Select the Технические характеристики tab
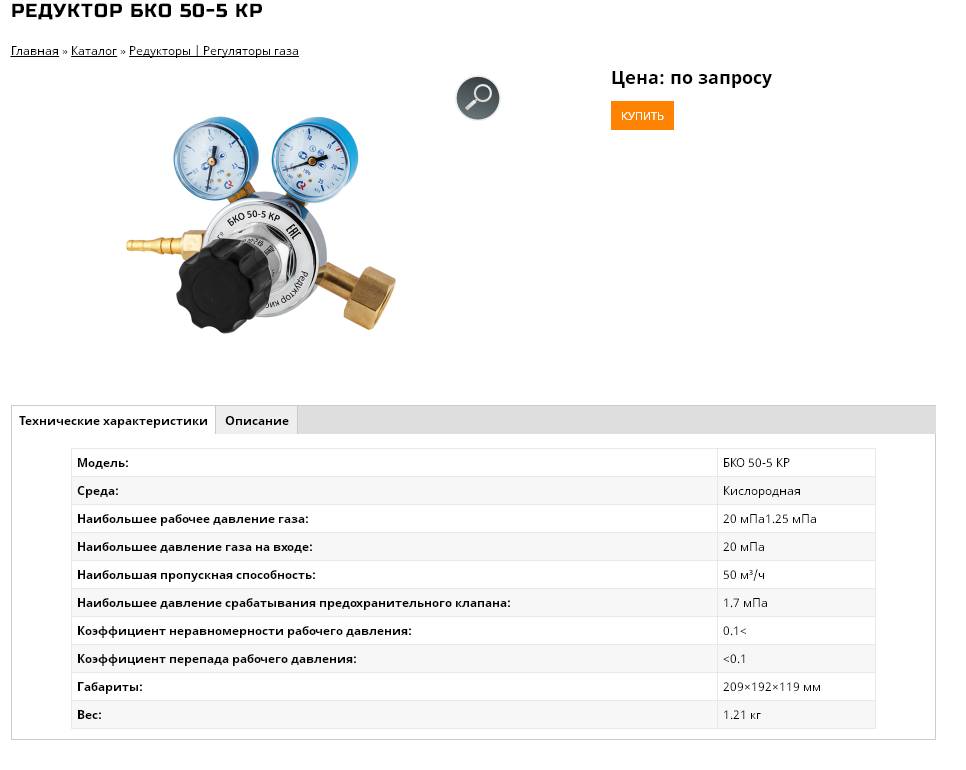966x770 pixels. coord(113,421)
